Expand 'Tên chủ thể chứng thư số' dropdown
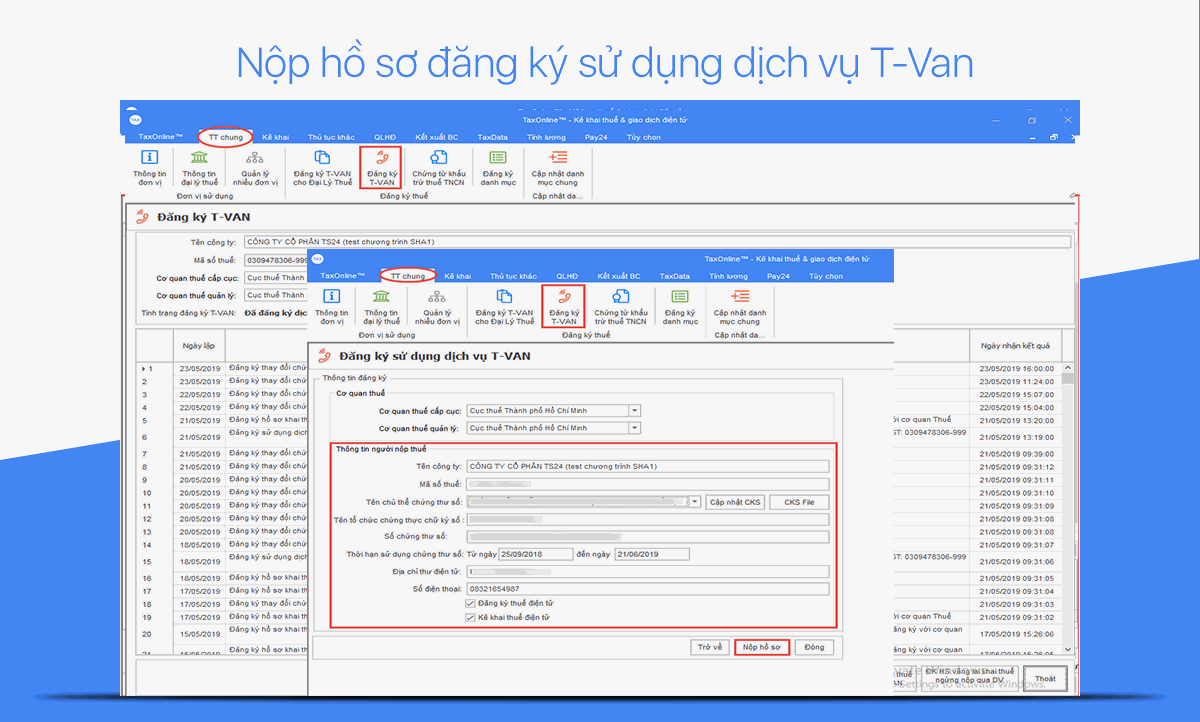 click(695, 502)
